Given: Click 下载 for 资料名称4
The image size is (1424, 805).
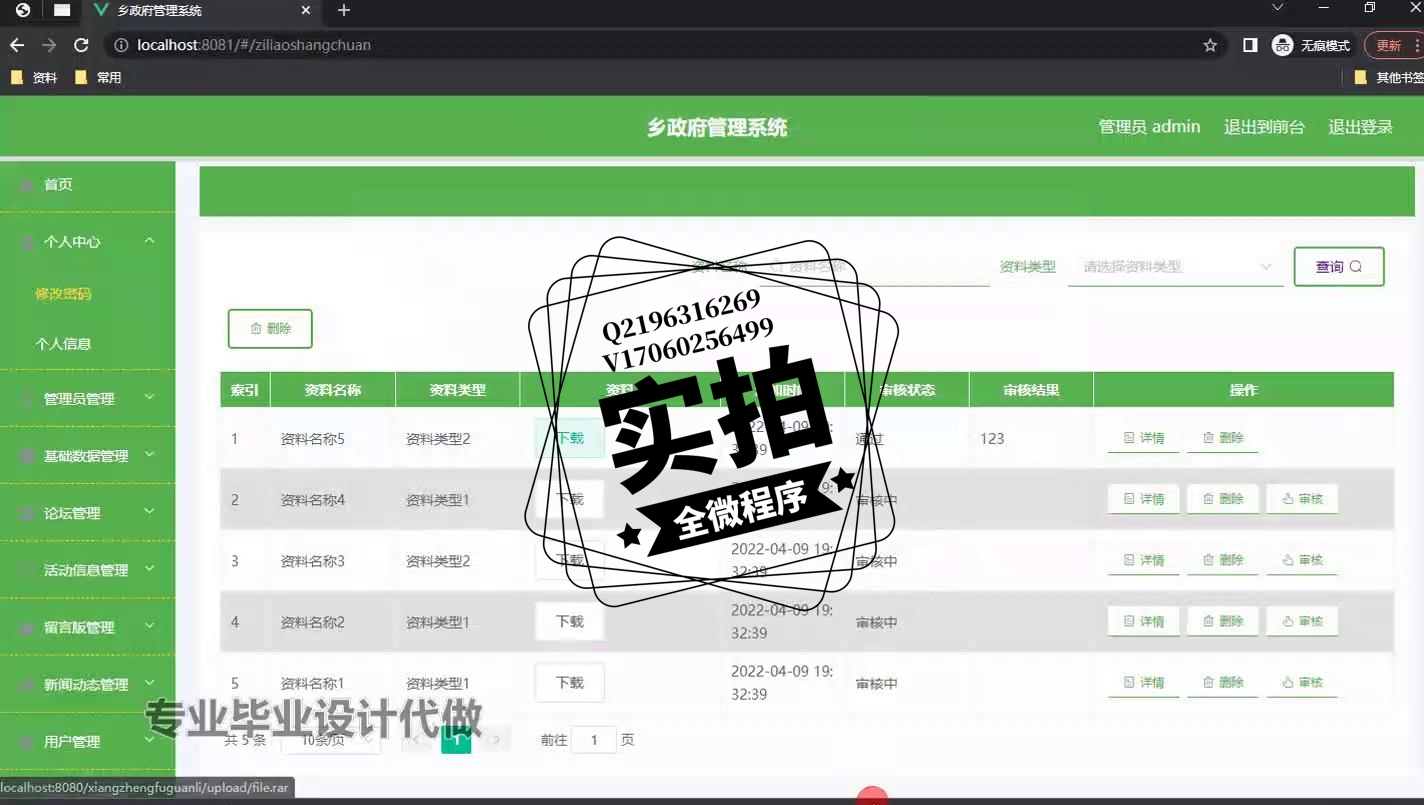Looking at the screenshot, I should tap(570, 499).
